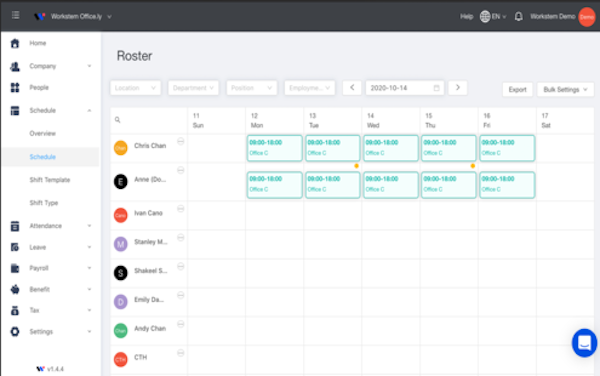Expand the EN language dropdown
The height and width of the screenshot is (376, 600).
click(x=499, y=16)
